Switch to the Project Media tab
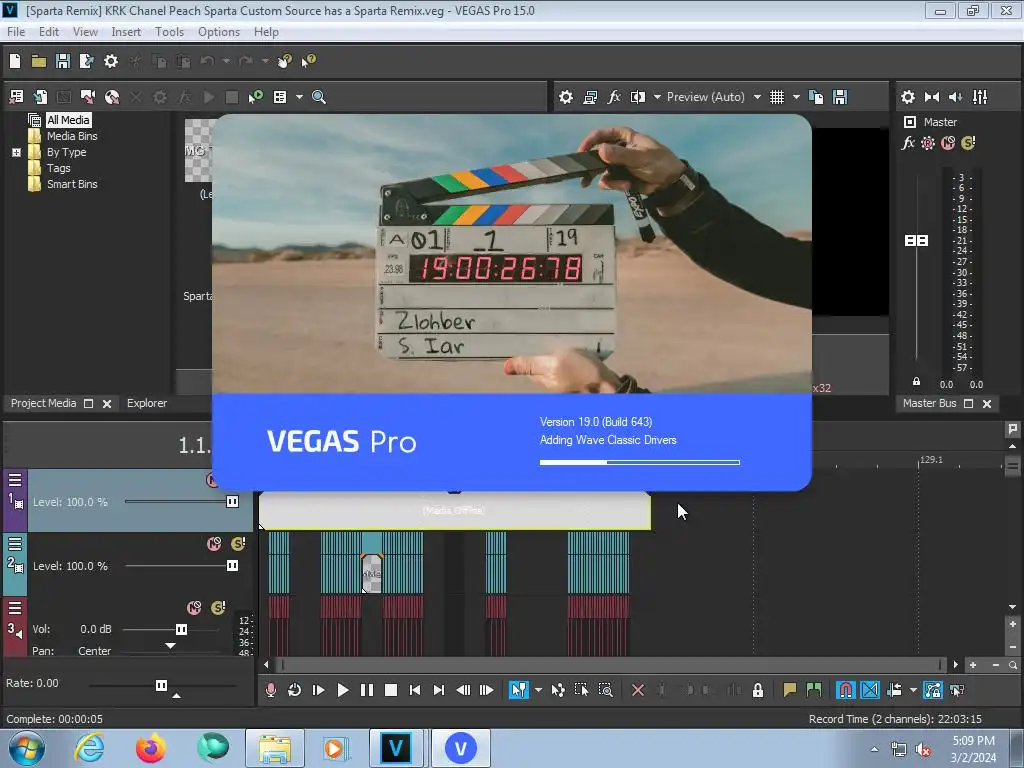1024x768 pixels. (x=43, y=404)
